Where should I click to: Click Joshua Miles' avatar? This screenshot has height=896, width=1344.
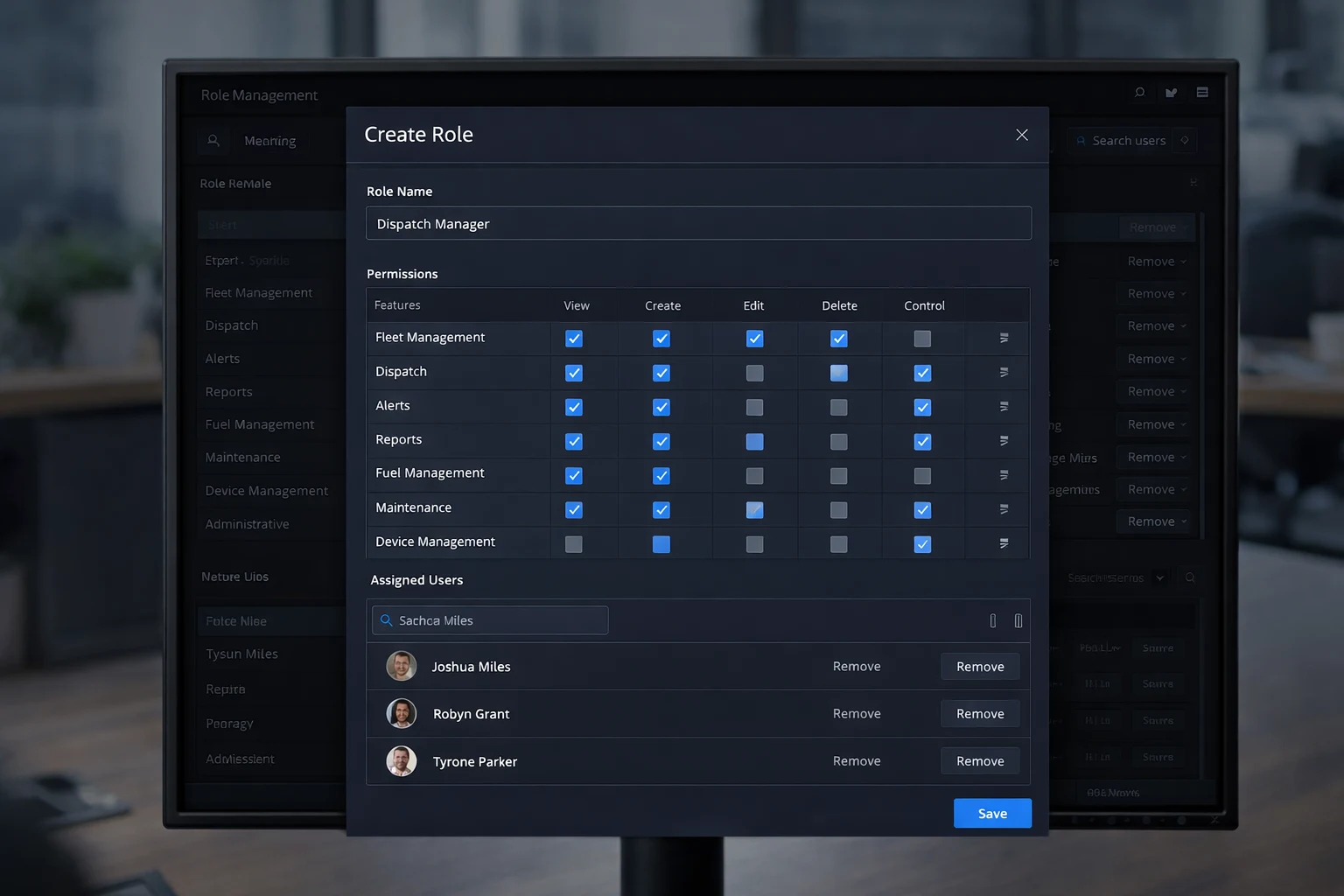point(402,666)
